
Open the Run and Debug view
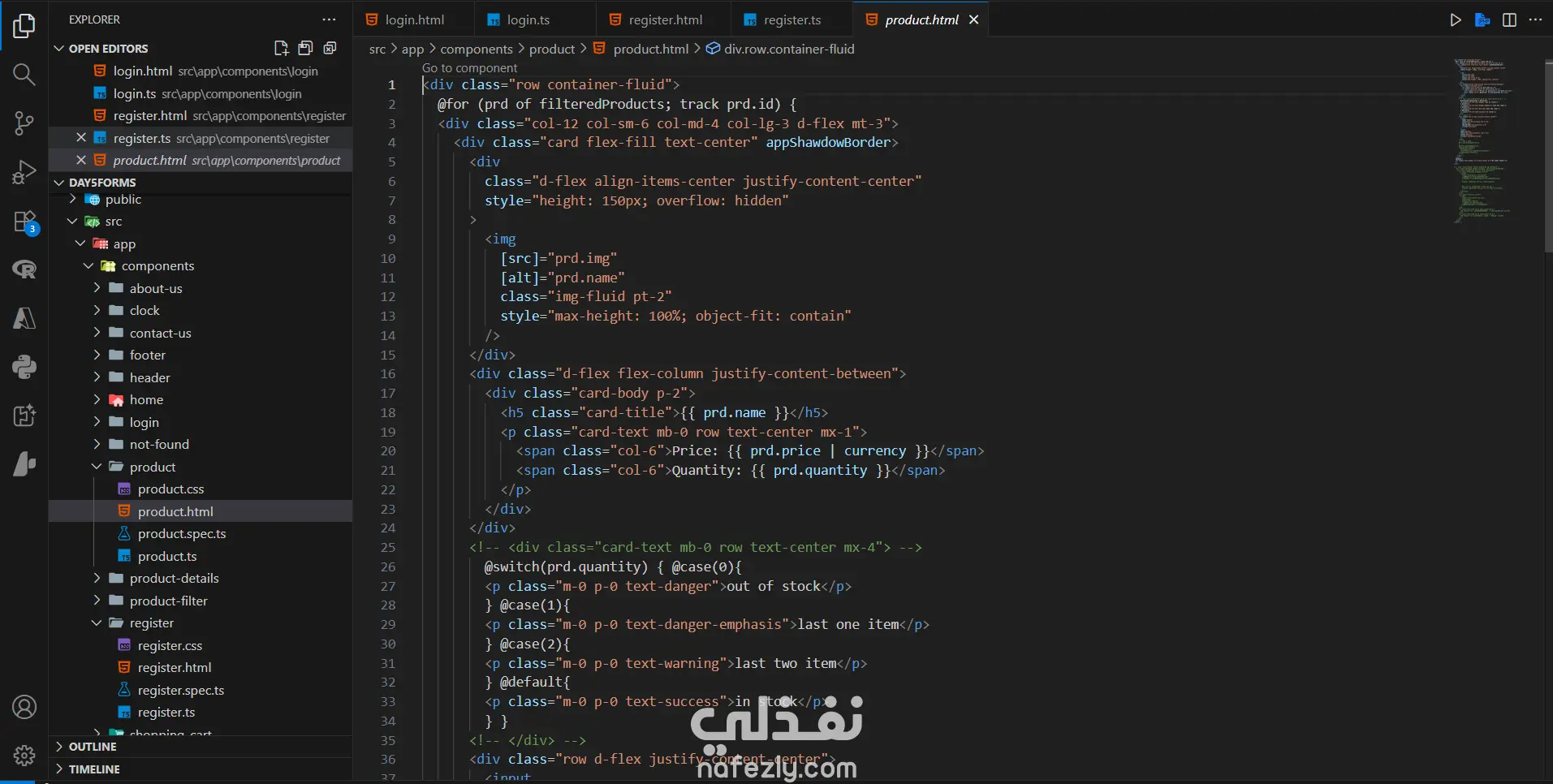[x=24, y=172]
